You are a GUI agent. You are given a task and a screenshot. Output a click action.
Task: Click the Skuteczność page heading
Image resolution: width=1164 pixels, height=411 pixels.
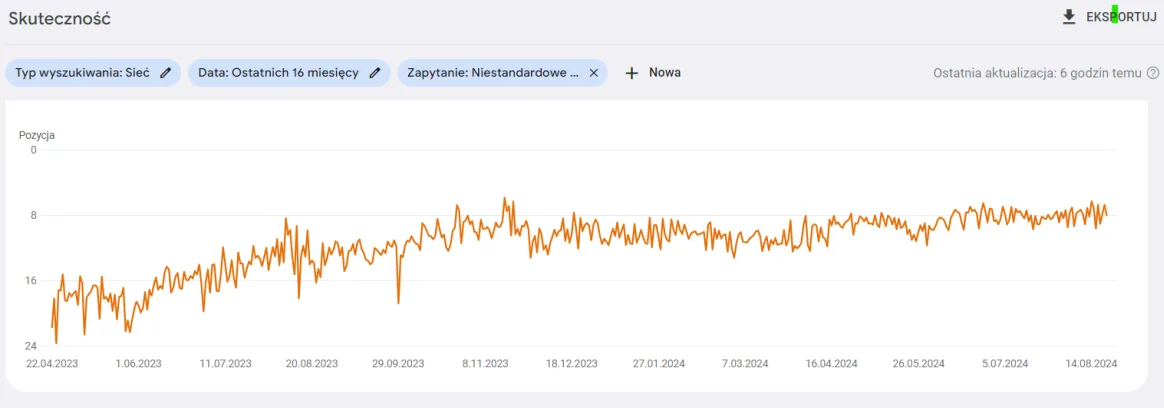[59, 19]
